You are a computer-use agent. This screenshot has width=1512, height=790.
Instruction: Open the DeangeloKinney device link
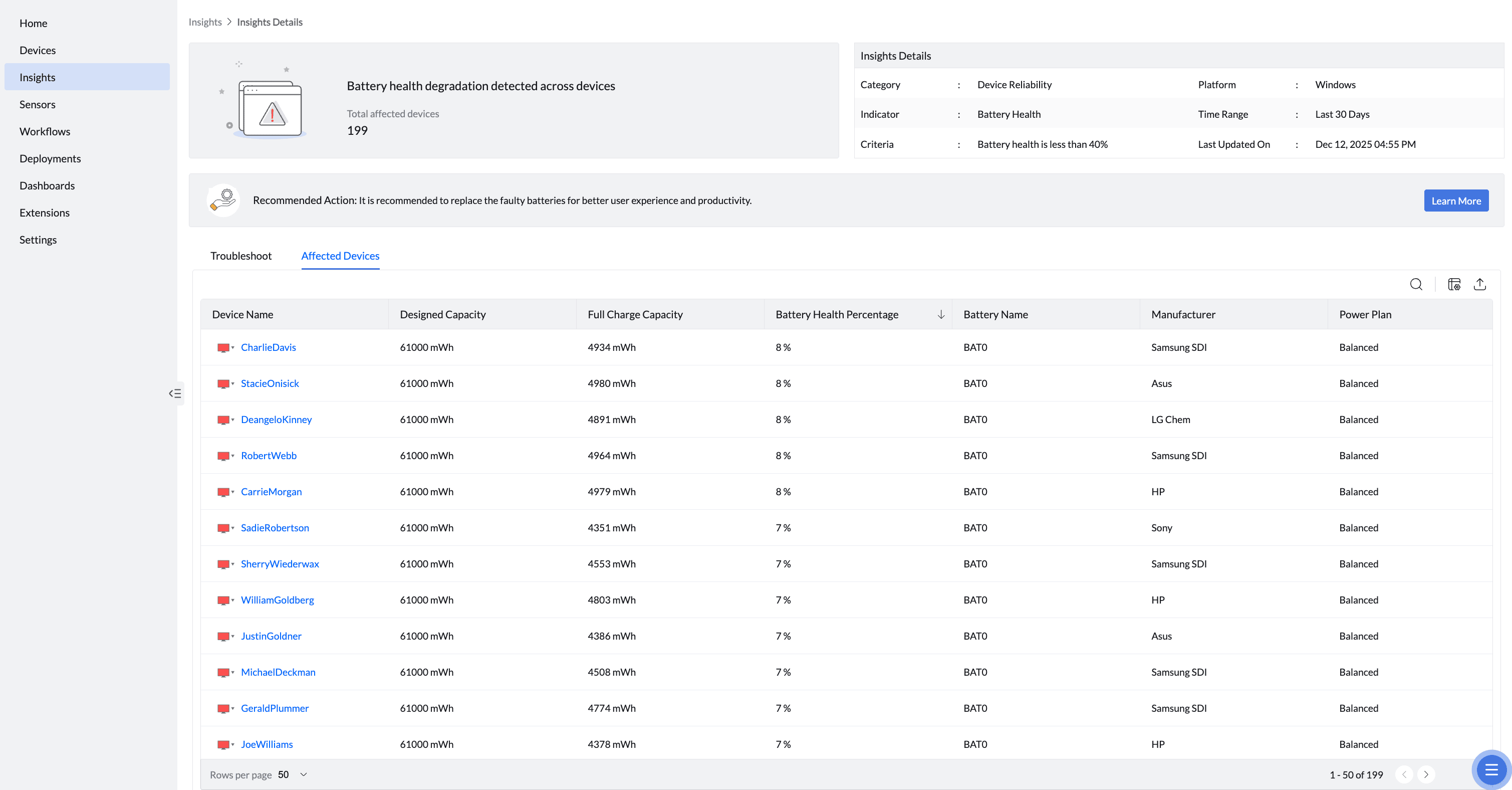pyautogui.click(x=276, y=420)
